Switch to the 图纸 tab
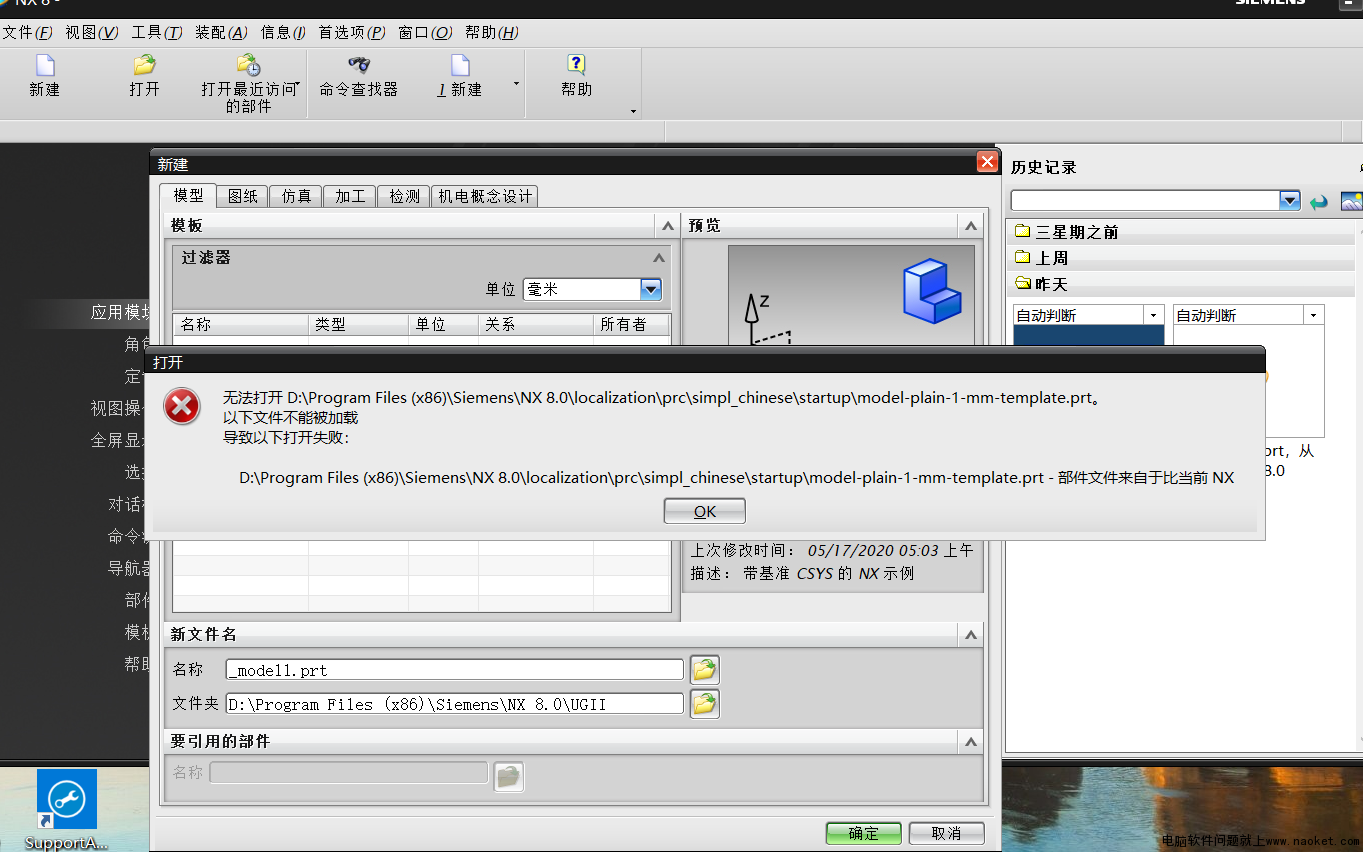Viewport: 1363px width, 852px height. point(243,196)
